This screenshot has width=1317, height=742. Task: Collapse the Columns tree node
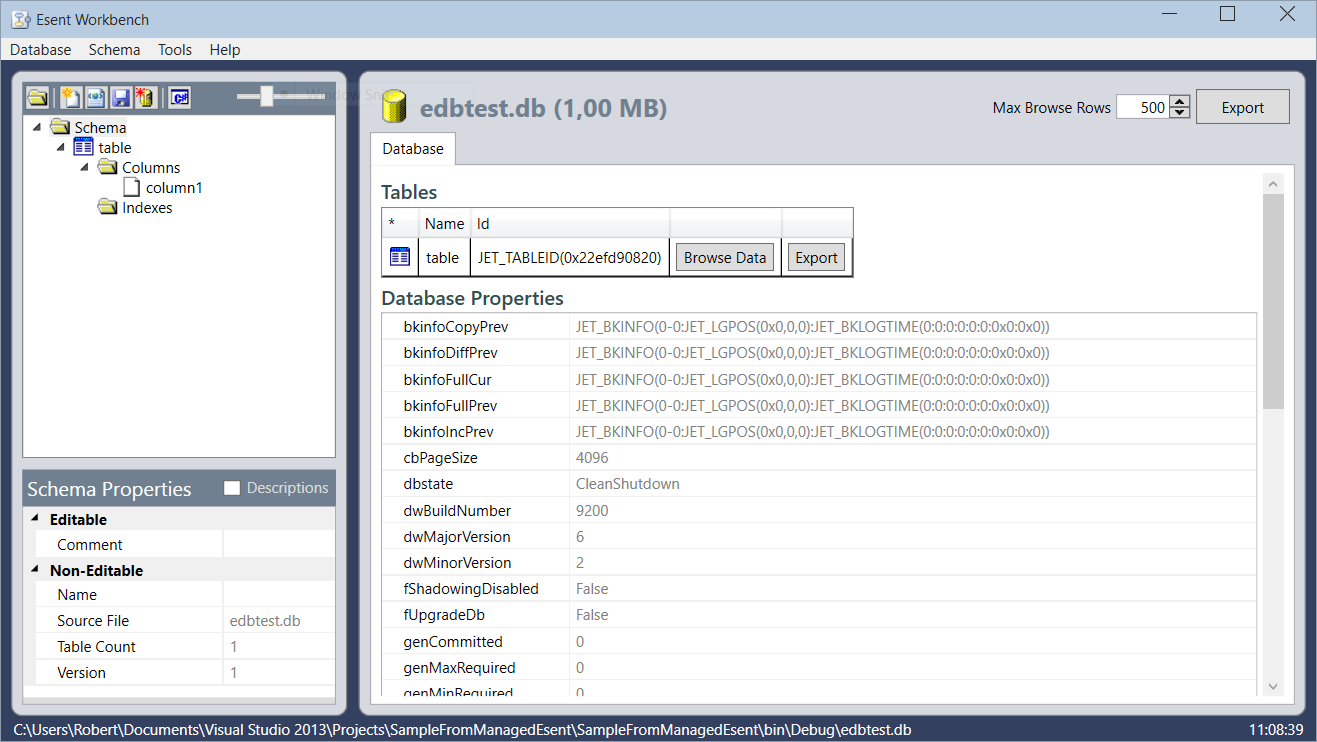coord(85,167)
